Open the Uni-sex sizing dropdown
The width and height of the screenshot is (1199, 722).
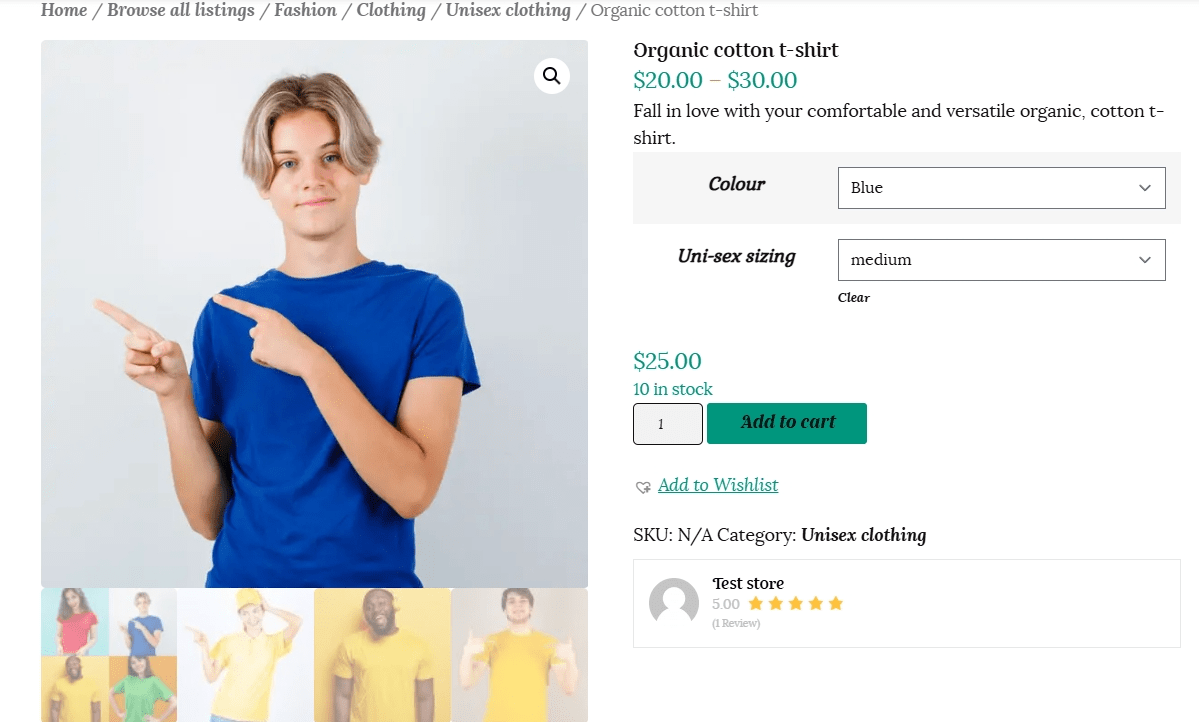tap(1001, 260)
